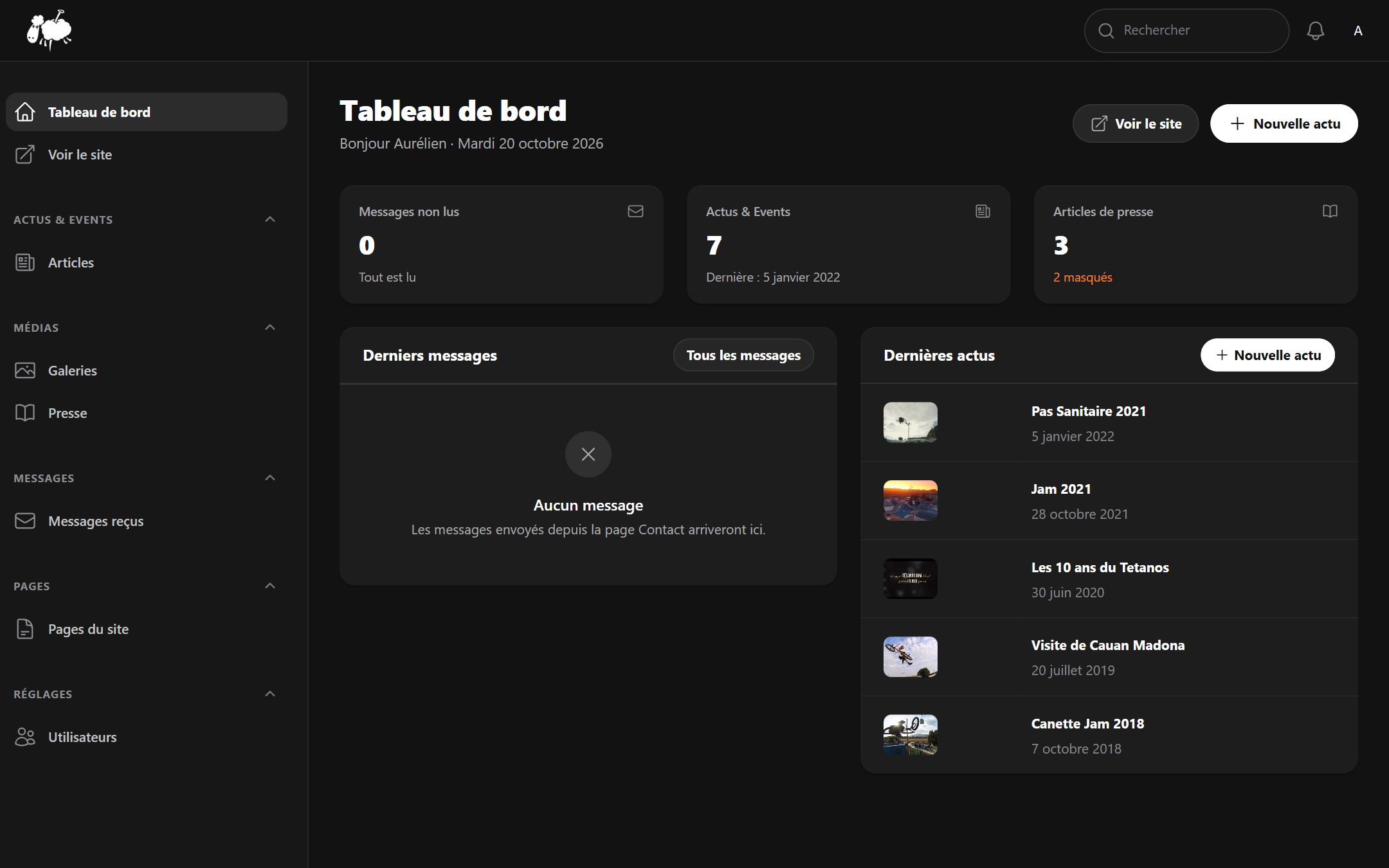1389x868 pixels.
Task: Click Nouvelle actu button in page header
Action: [x=1284, y=123]
